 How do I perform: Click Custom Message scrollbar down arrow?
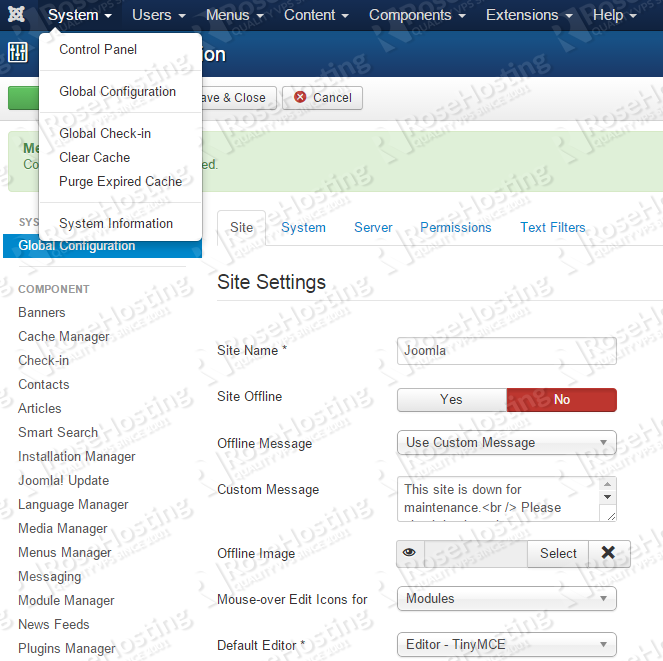[608, 497]
